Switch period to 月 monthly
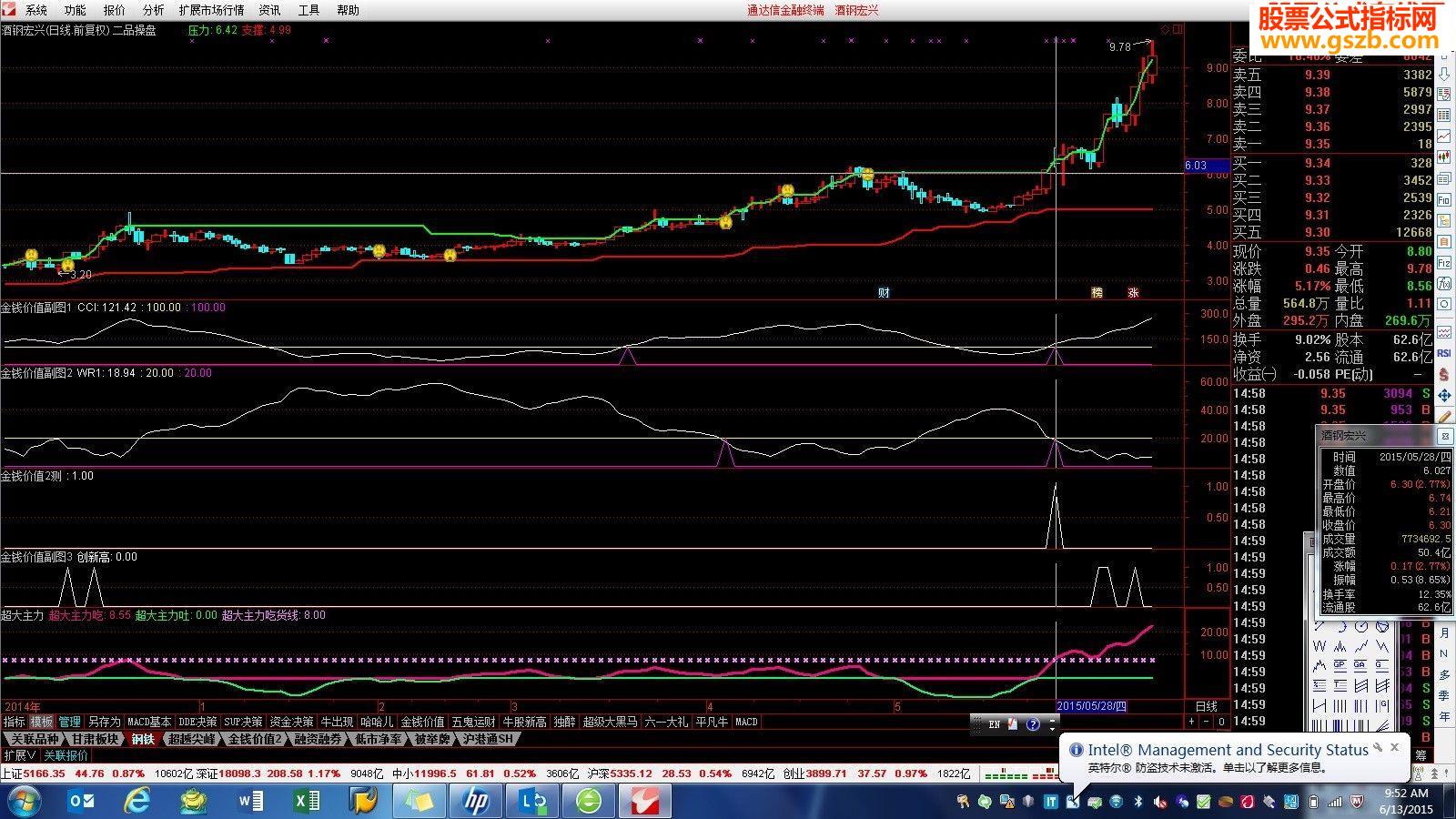The width and height of the screenshot is (1456, 819). [1444, 633]
